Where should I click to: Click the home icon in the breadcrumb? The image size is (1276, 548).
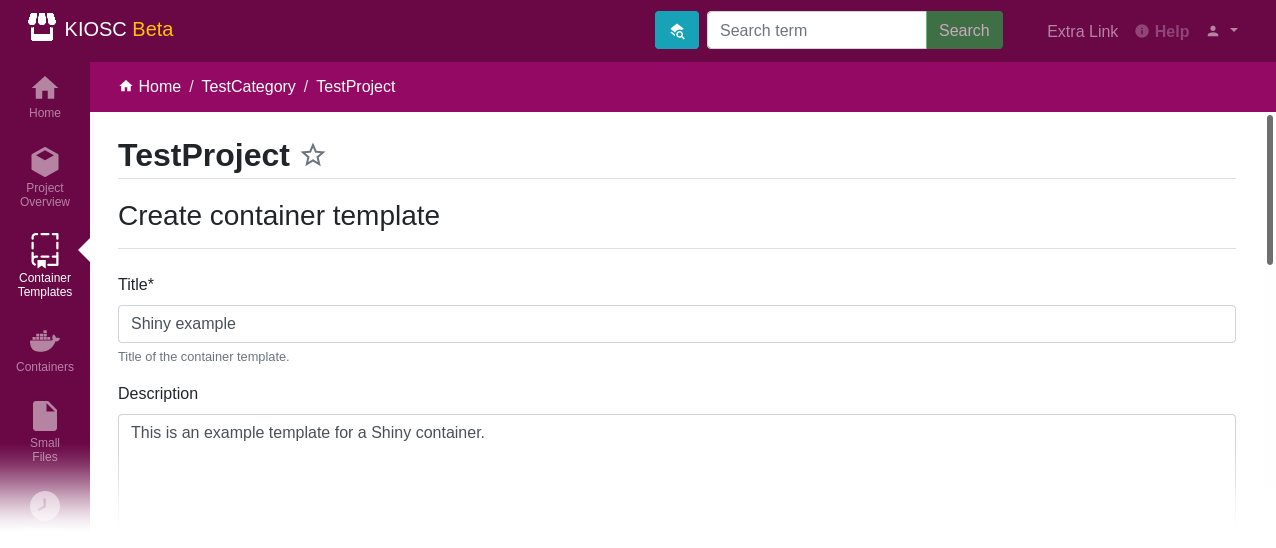tap(126, 86)
